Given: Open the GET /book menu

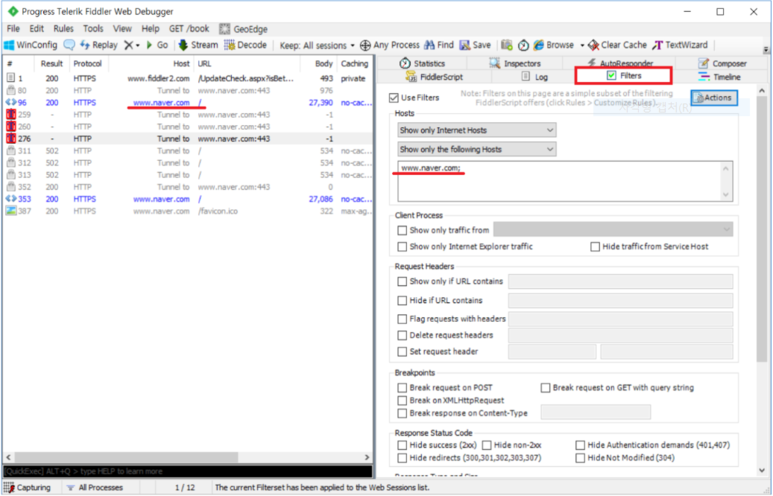Looking at the screenshot, I should (x=189, y=29).
